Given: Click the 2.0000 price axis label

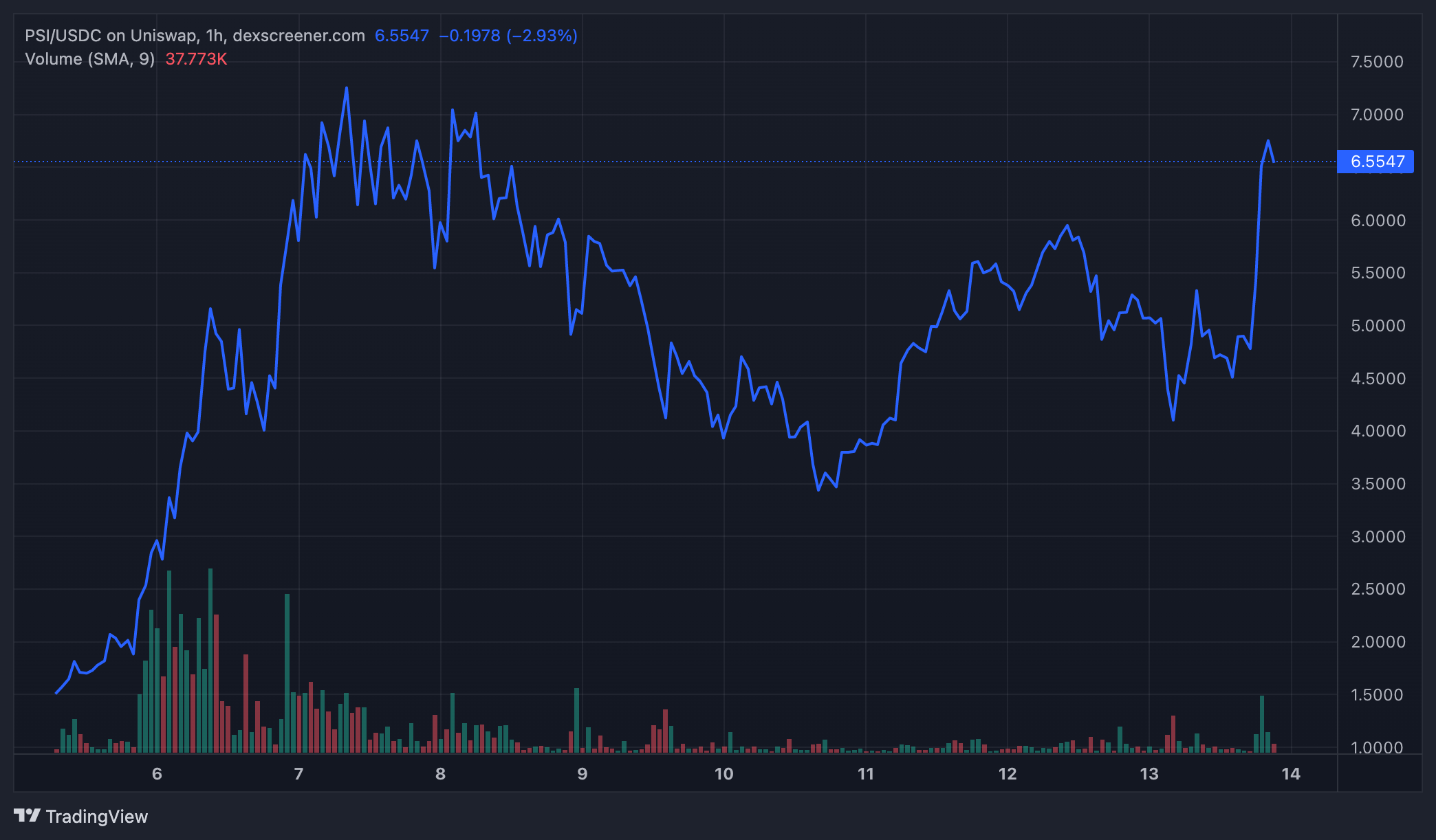Looking at the screenshot, I should coord(1377,642).
